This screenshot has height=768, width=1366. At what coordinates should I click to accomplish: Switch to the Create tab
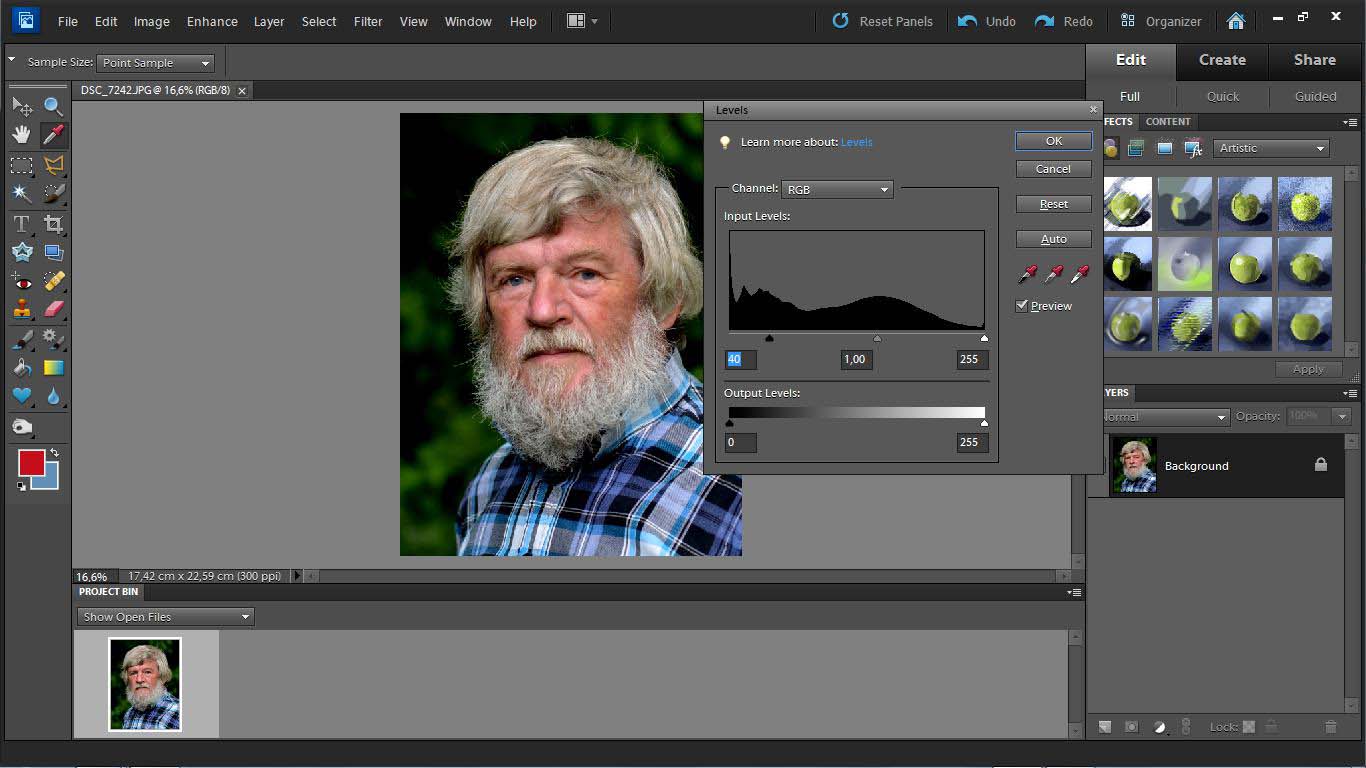coord(1222,60)
